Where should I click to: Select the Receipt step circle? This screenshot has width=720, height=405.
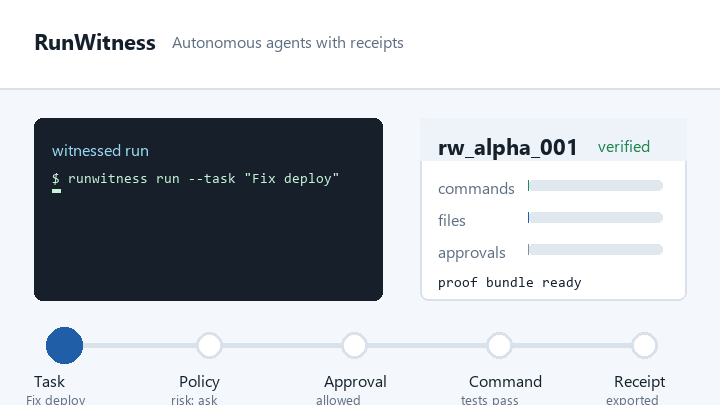pos(645,345)
